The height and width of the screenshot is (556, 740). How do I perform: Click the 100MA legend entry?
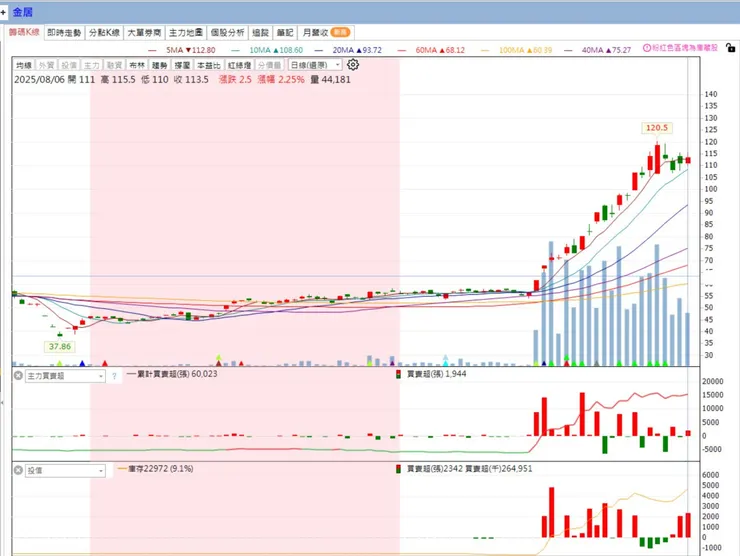[516, 50]
